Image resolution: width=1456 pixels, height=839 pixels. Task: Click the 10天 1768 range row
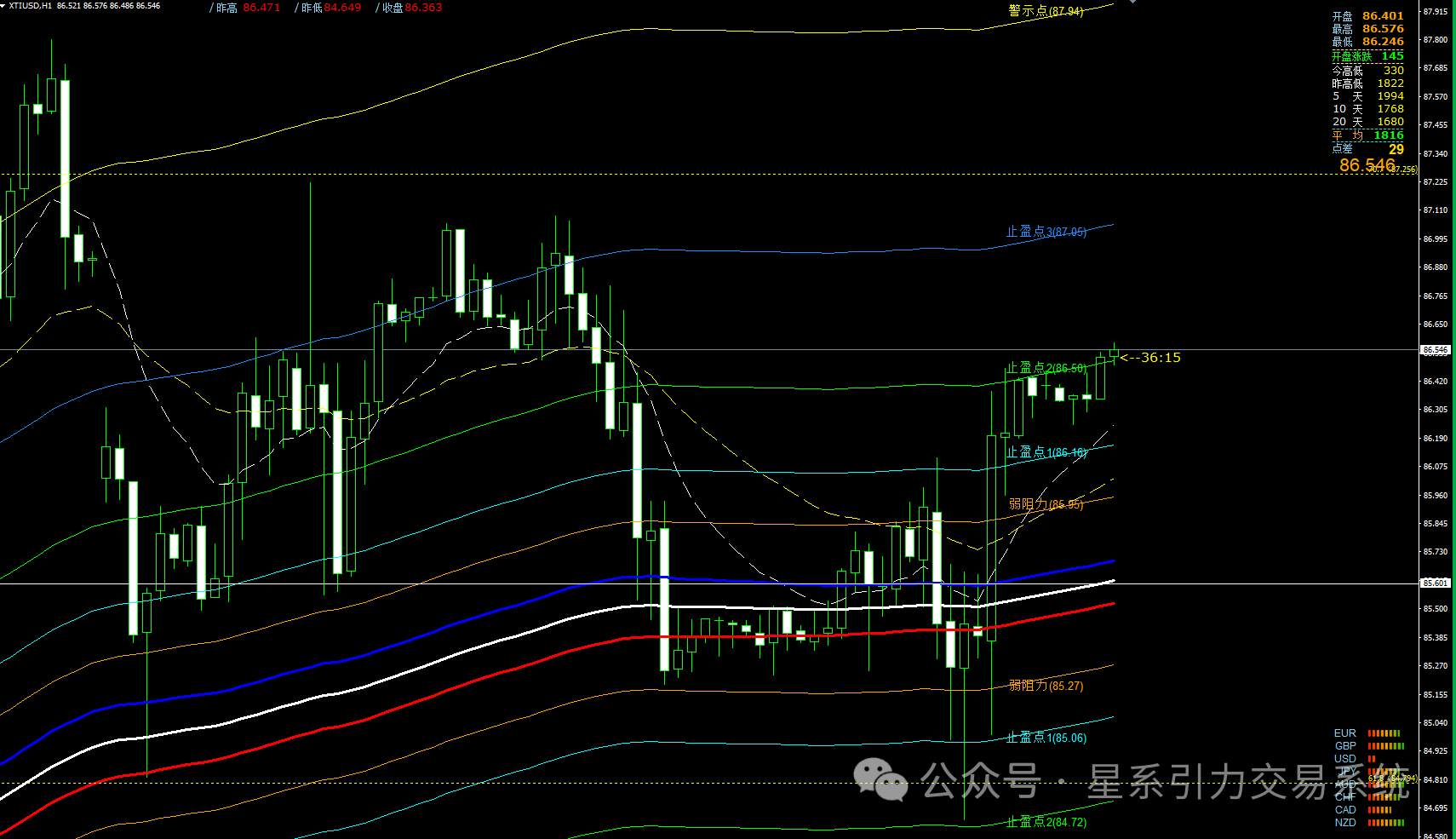click(x=1368, y=109)
